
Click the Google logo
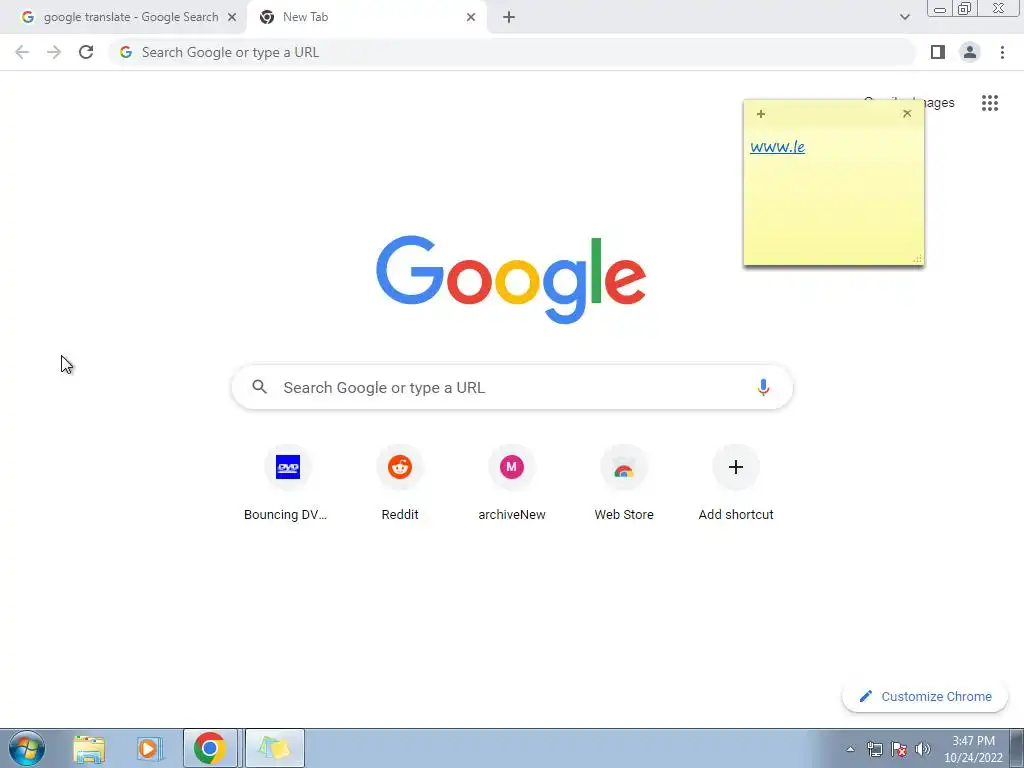[511, 279]
